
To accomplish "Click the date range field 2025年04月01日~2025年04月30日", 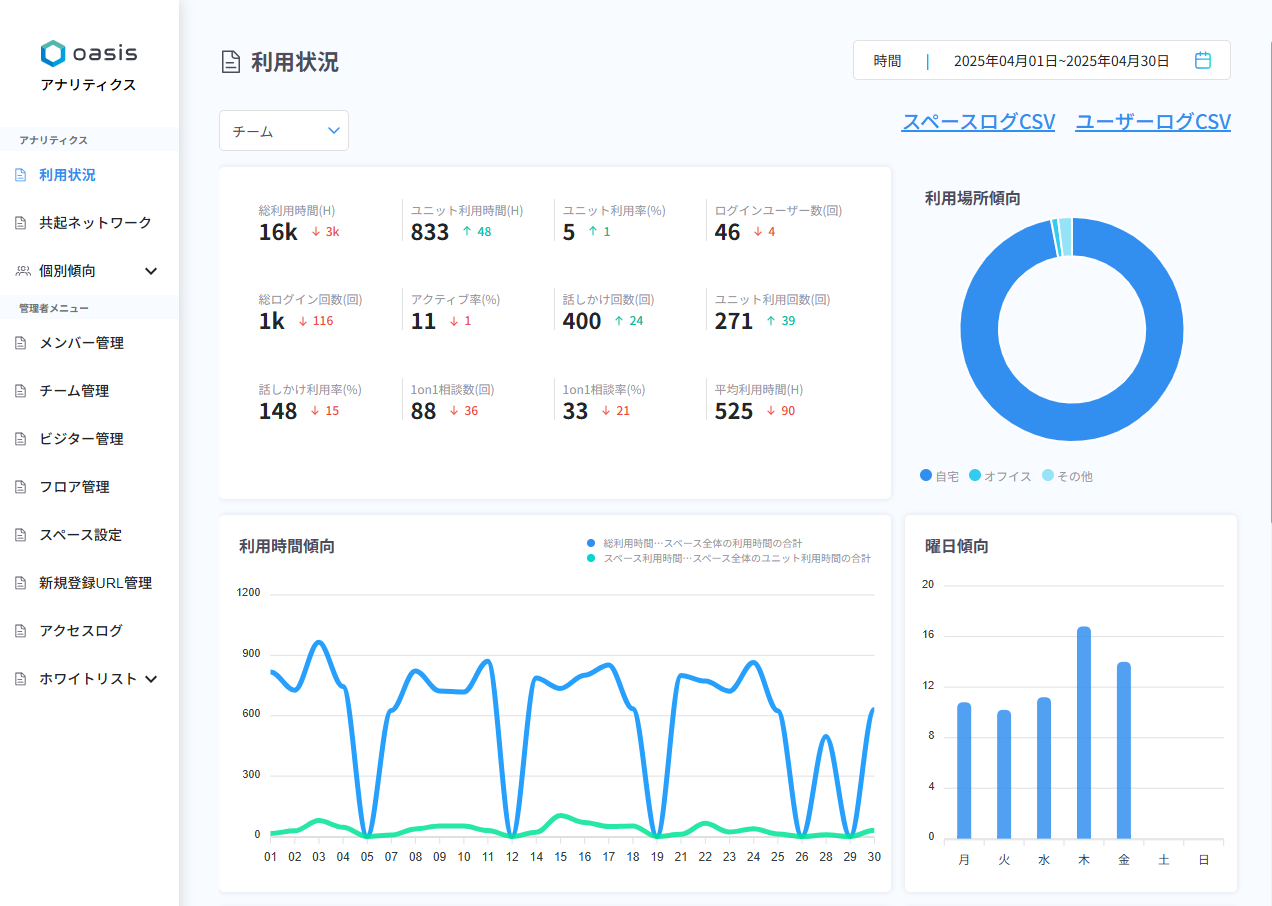I will (1061, 61).
